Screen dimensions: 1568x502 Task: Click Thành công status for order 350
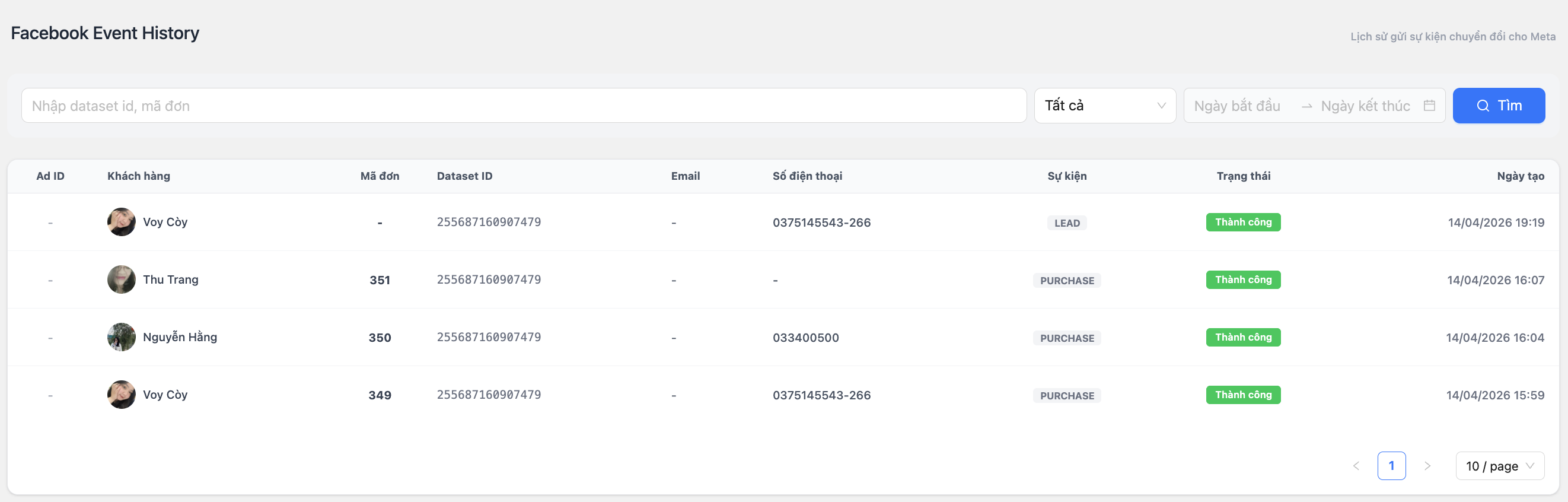[x=1243, y=338]
